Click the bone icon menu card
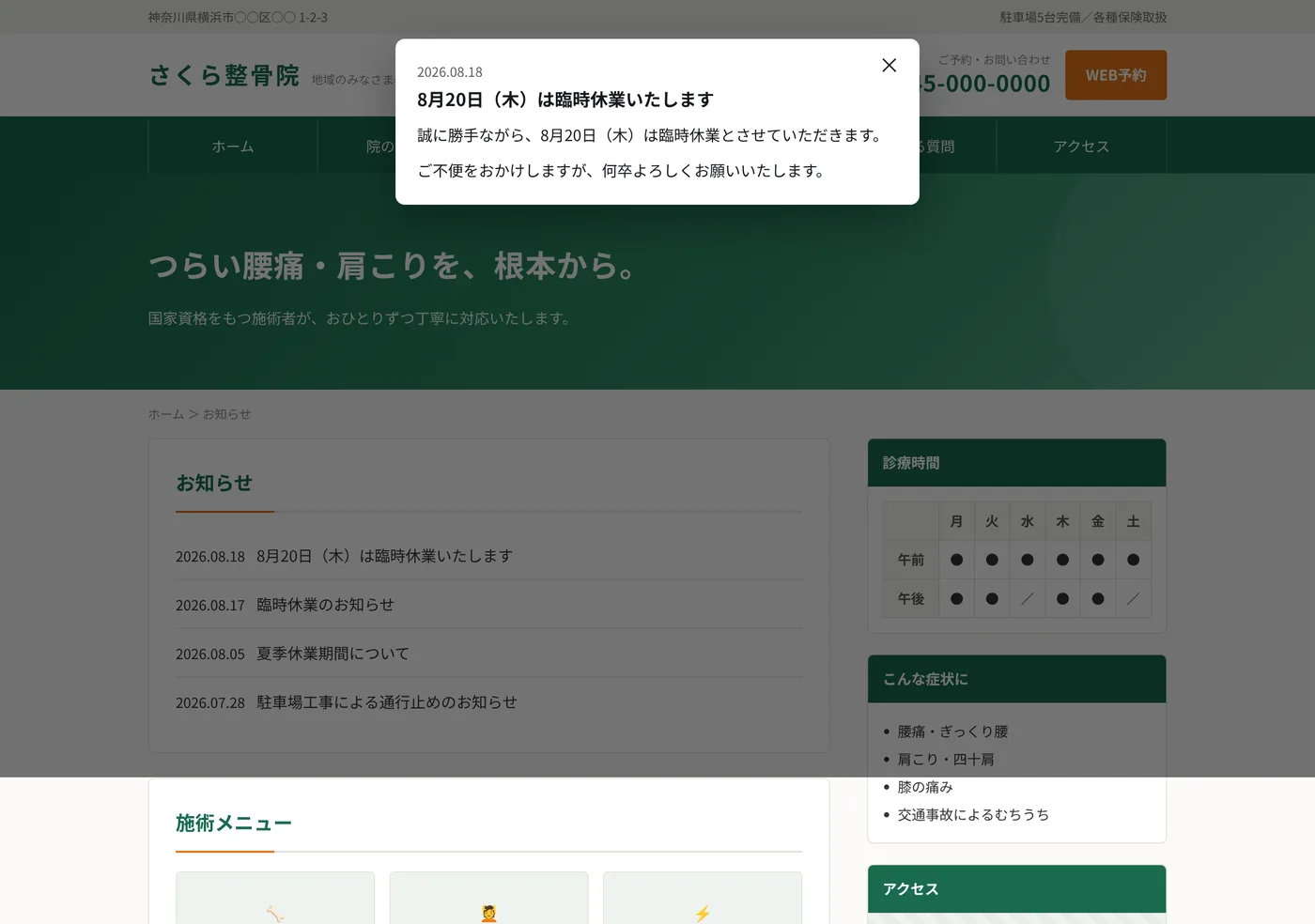This screenshot has width=1315, height=924. (275, 899)
